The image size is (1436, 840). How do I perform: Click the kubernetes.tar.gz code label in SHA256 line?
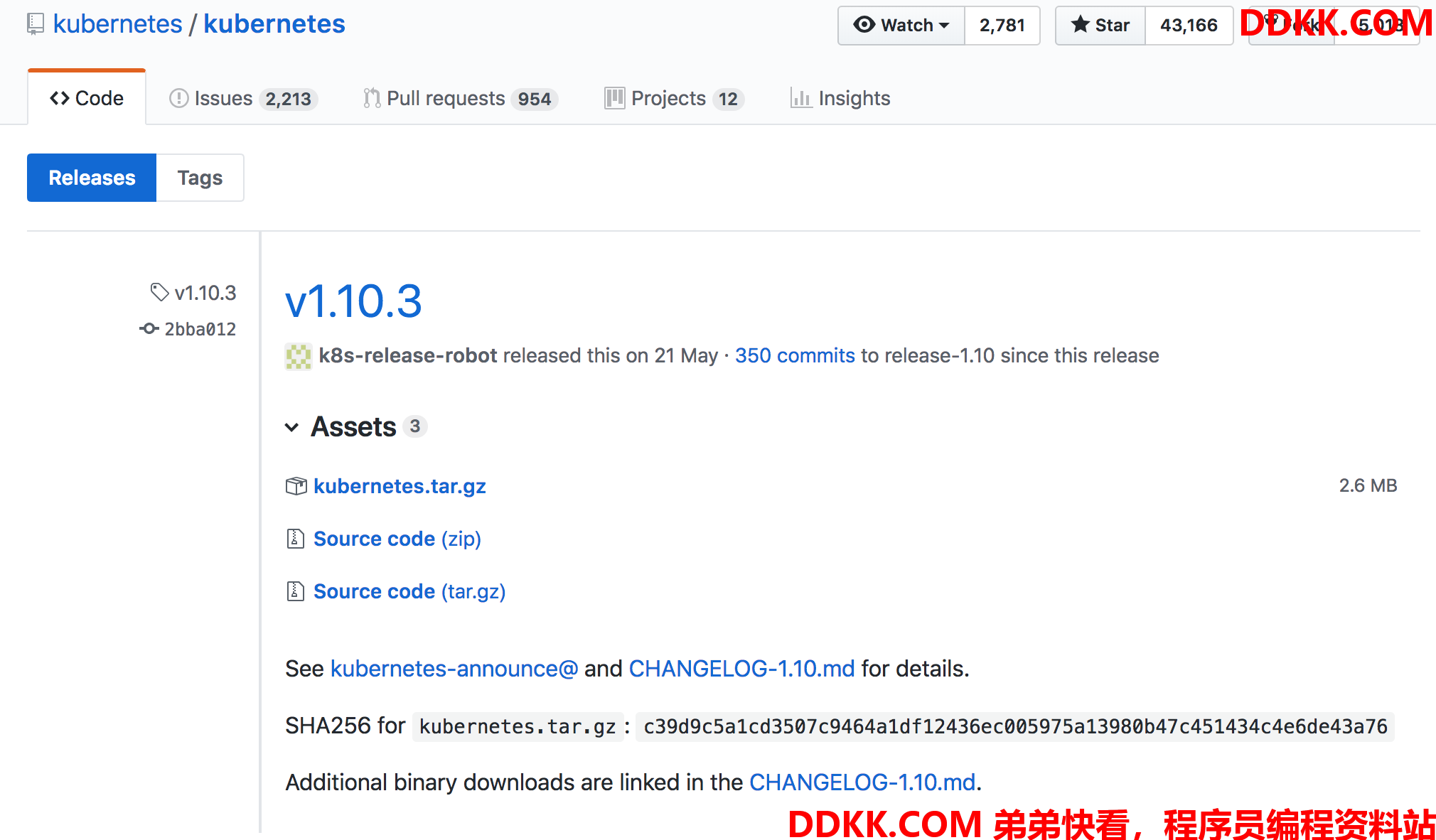[x=518, y=726]
